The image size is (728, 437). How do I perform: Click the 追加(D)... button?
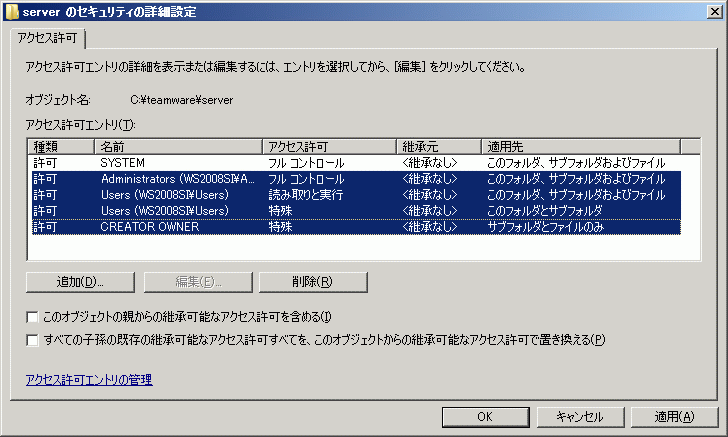tap(80, 282)
